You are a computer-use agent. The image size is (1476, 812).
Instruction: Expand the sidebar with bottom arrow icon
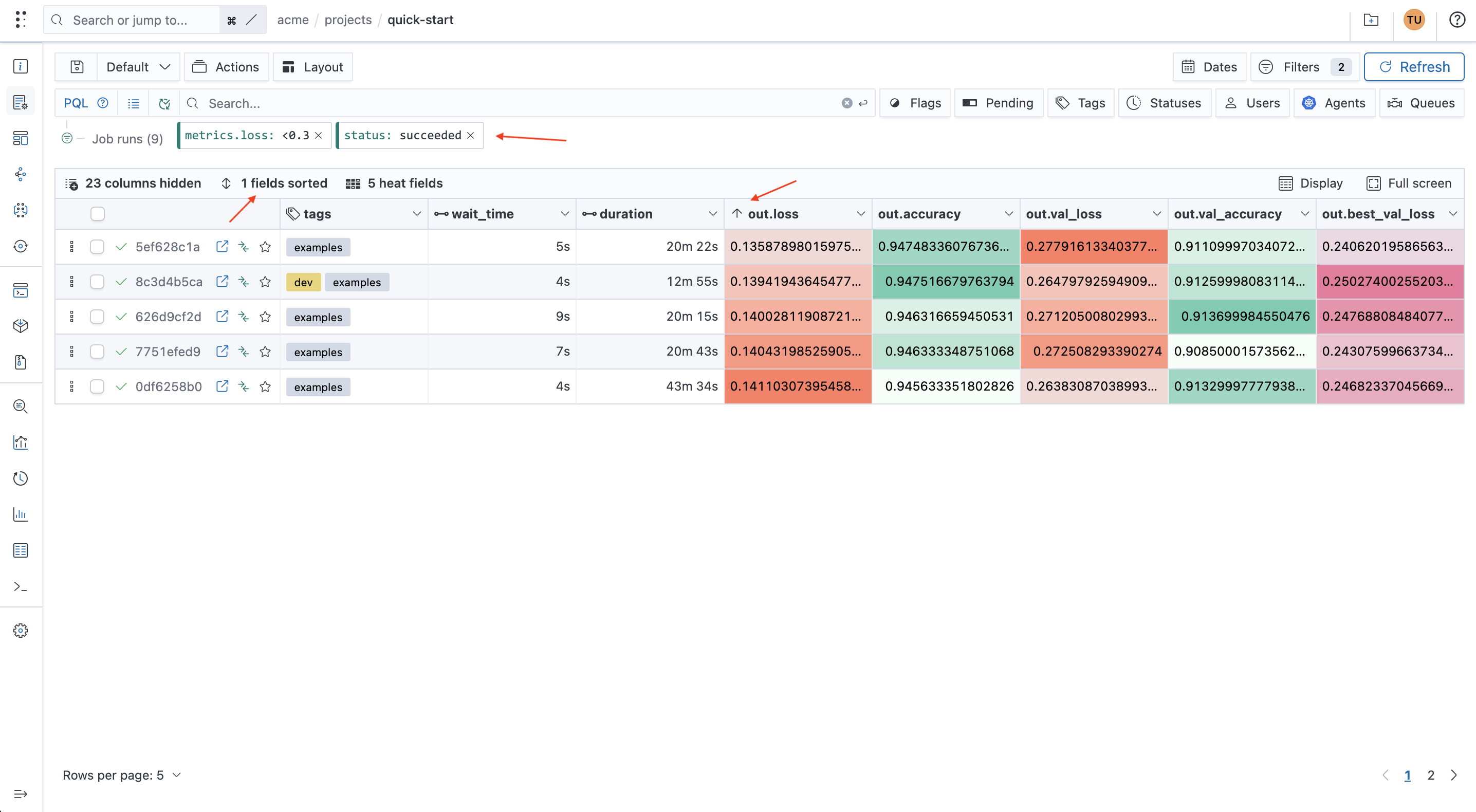21,793
